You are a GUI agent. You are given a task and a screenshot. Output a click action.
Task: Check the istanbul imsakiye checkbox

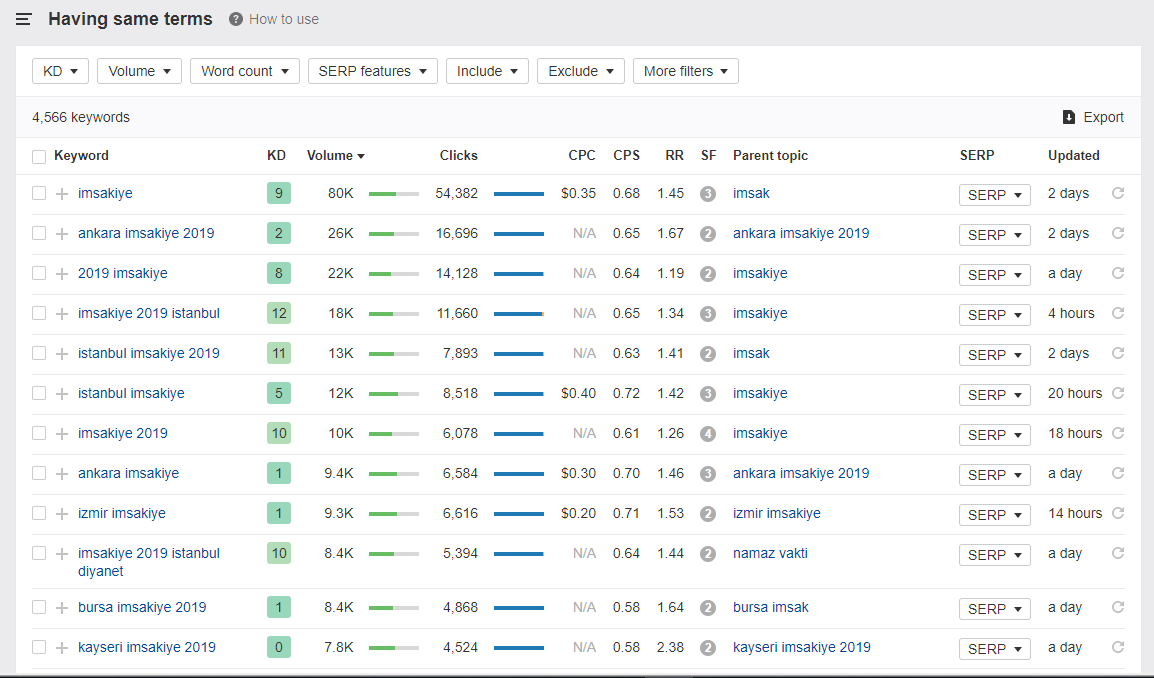tap(39, 393)
